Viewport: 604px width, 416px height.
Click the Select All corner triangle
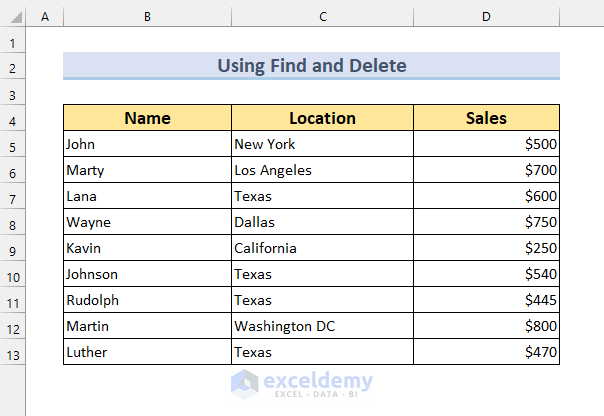(x=13, y=17)
